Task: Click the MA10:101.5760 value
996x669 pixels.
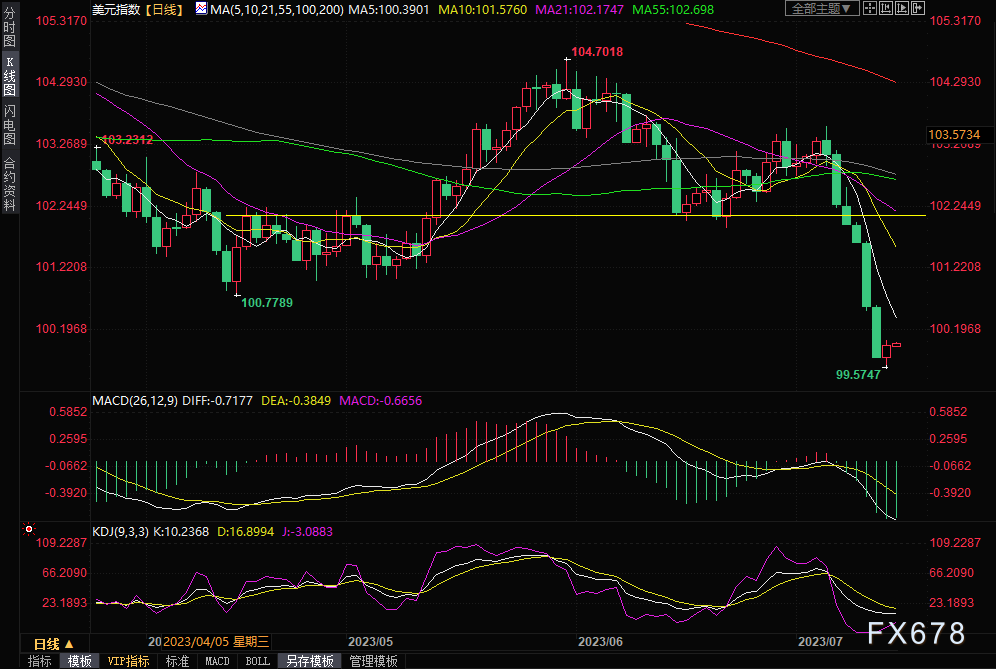Action: click(483, 10)
